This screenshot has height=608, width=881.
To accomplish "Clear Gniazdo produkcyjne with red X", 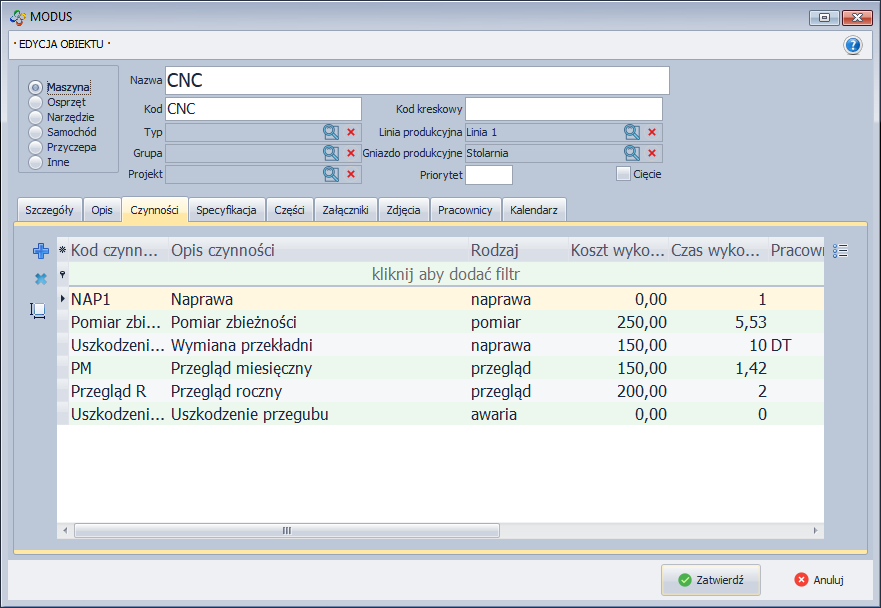I will pyautogui.click(x=652, y=153).
